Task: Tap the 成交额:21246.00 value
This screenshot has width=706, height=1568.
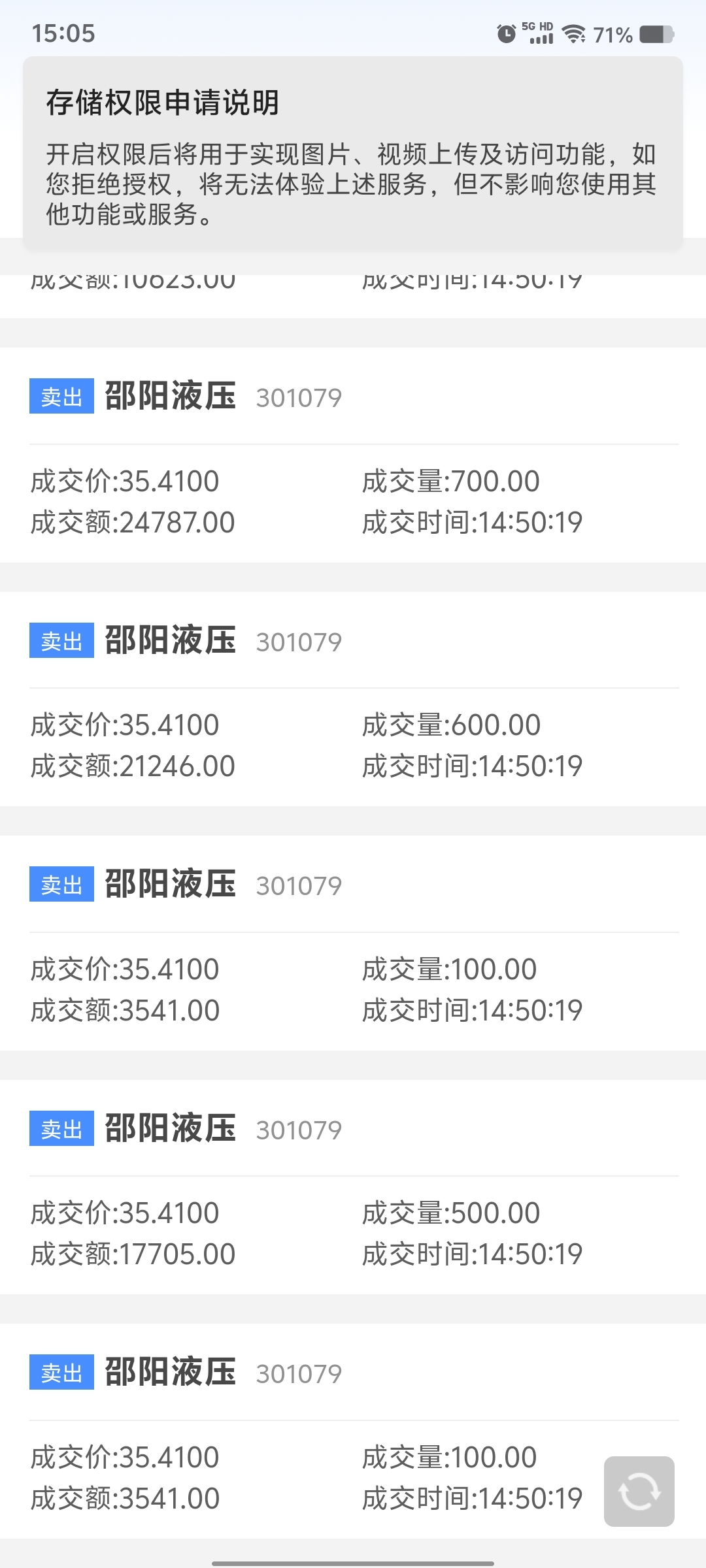Action: click(133, 766)
